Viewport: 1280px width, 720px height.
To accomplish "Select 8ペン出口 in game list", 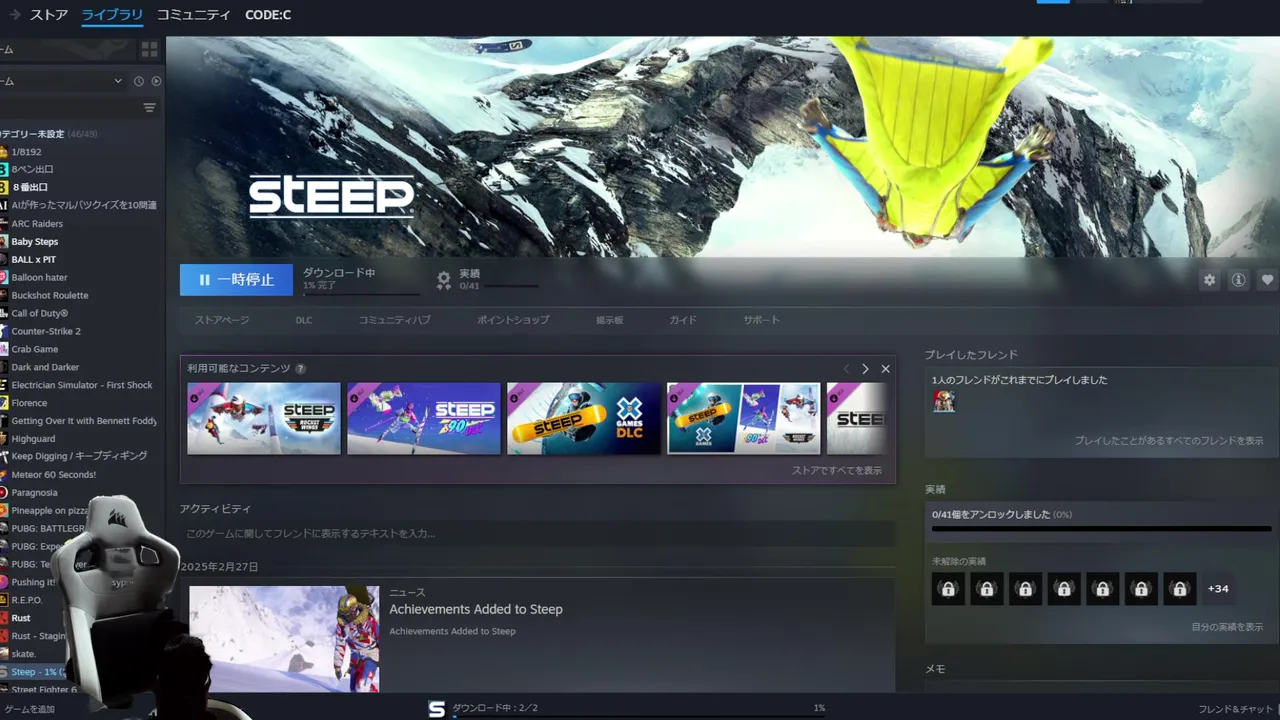I will coord(32,170).
